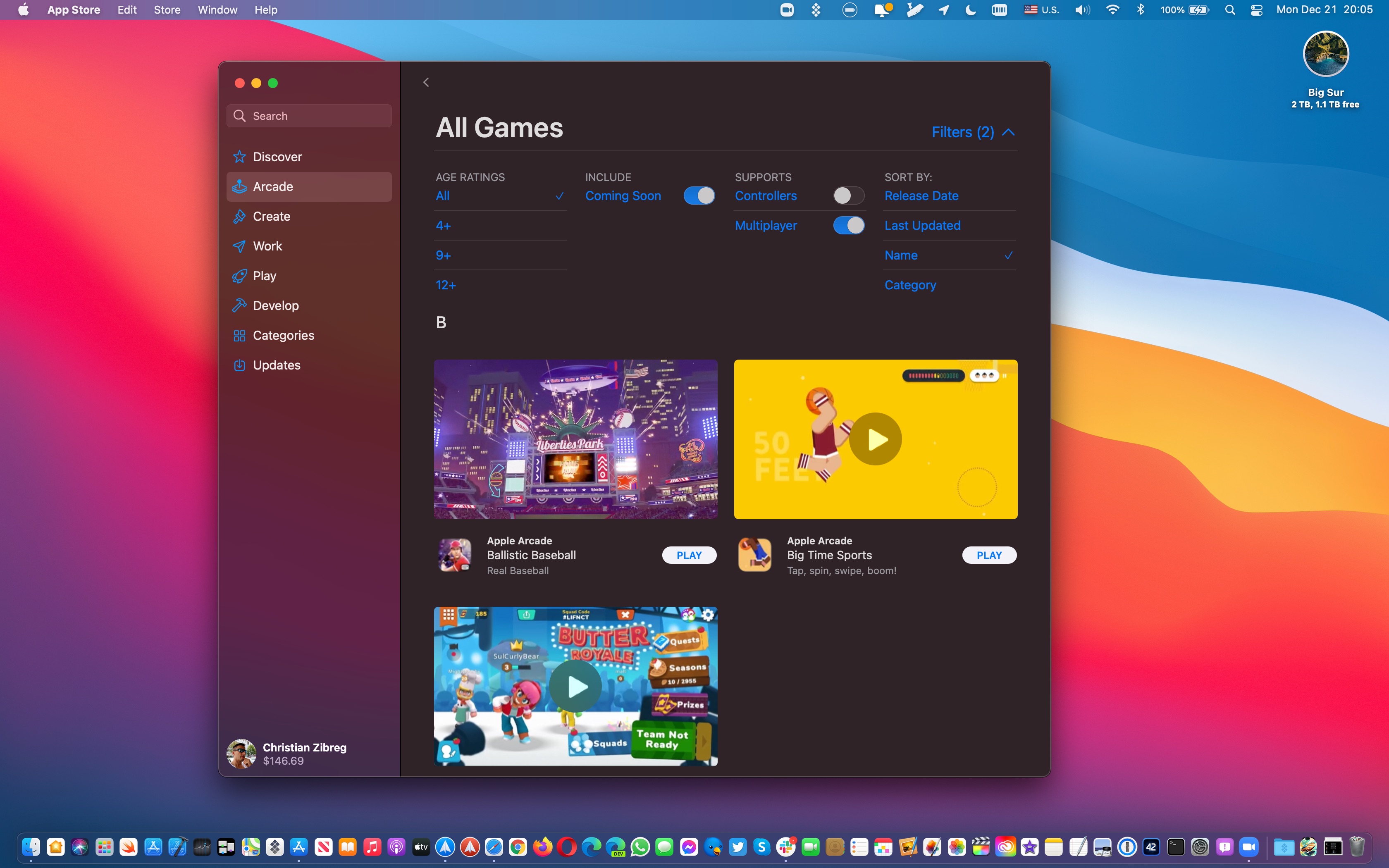
Task: Open the Create section
Action: pyautogui.click(x=309, y=217)
